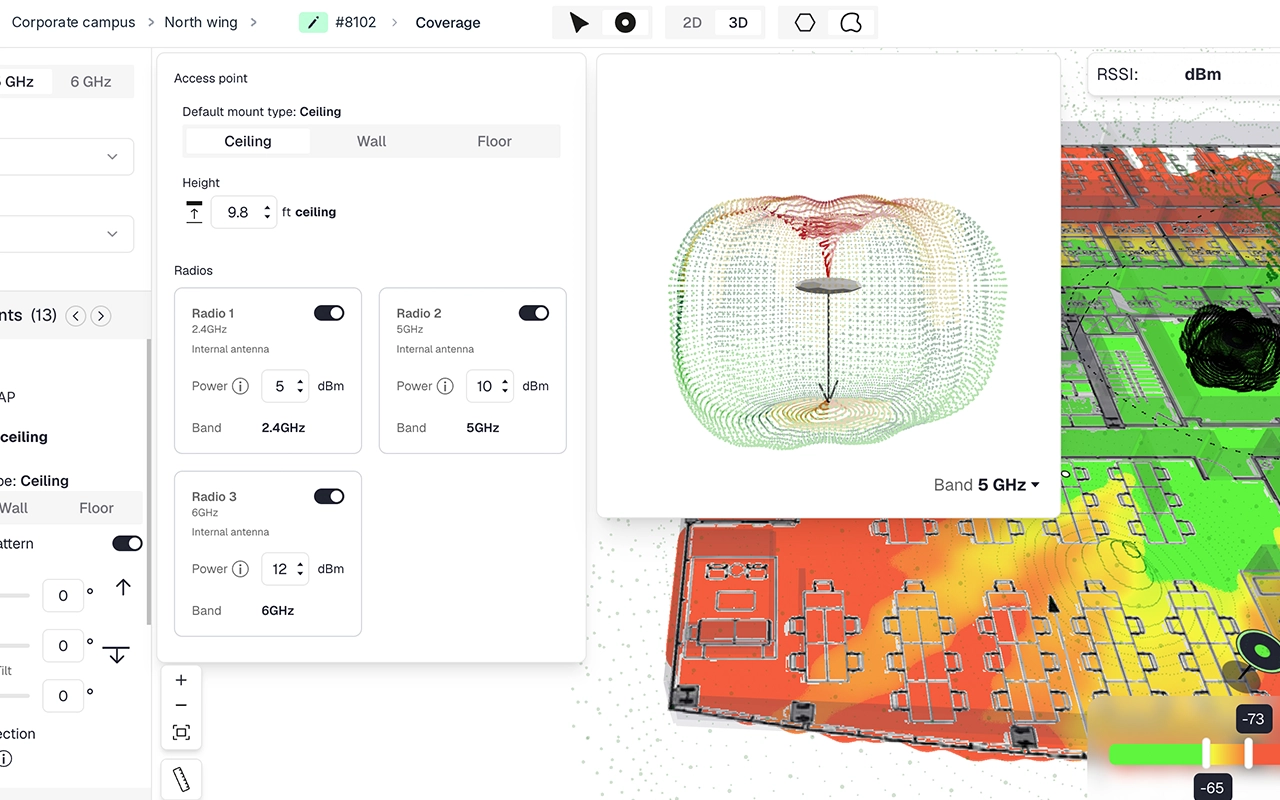Click the green pencil edit icon
The height and width of the screenshot is (800, 1280).
coord(313,22)
